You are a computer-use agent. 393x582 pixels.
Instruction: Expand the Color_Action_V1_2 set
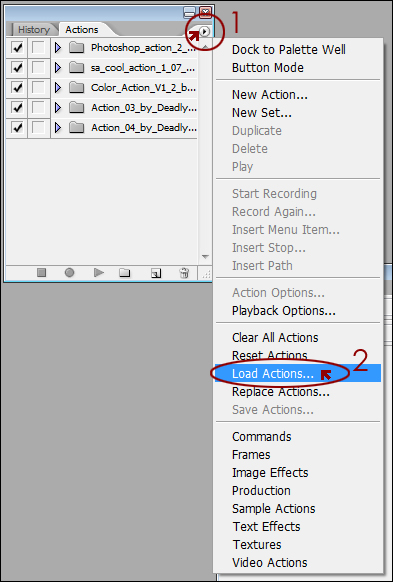[58, 88]
